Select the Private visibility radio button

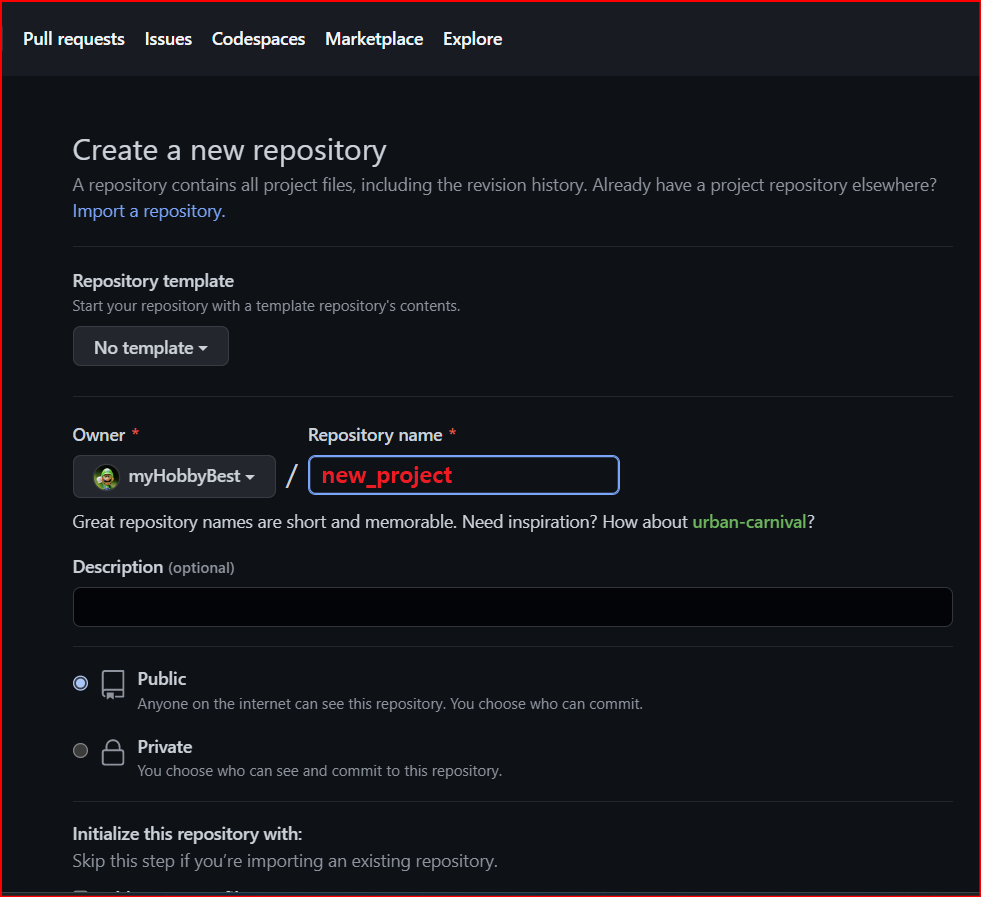[81, 751]
